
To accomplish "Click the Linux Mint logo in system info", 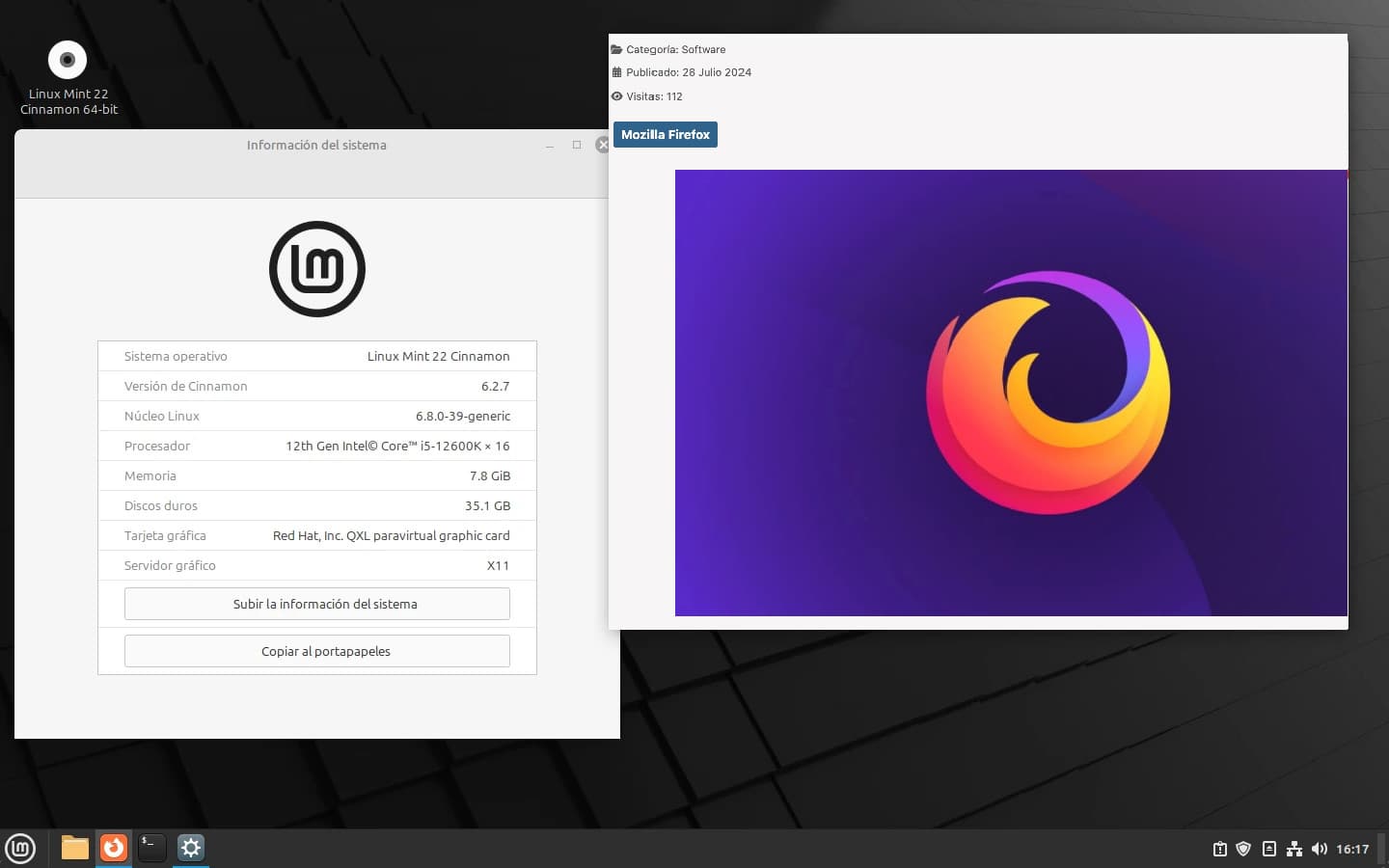I will (317, 269).
